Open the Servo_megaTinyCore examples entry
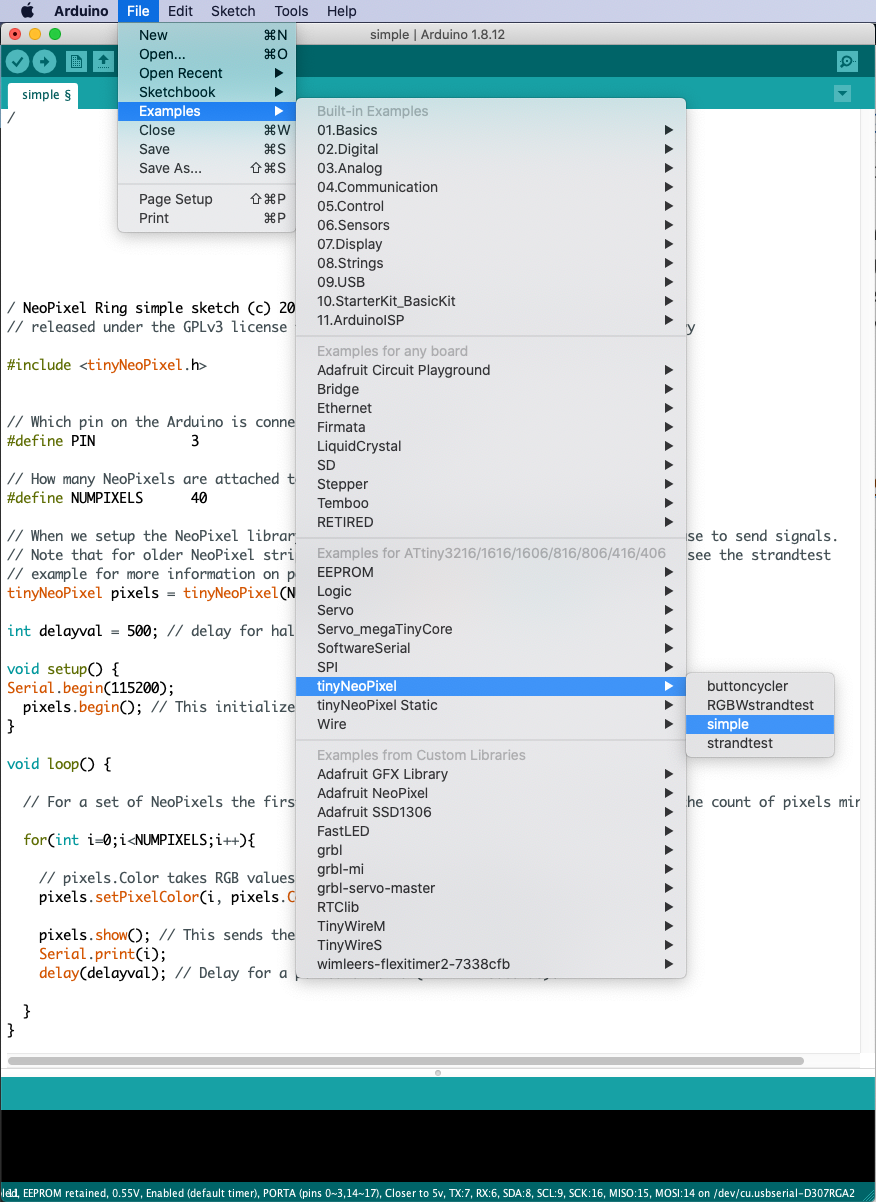 [x=491, y=629]
